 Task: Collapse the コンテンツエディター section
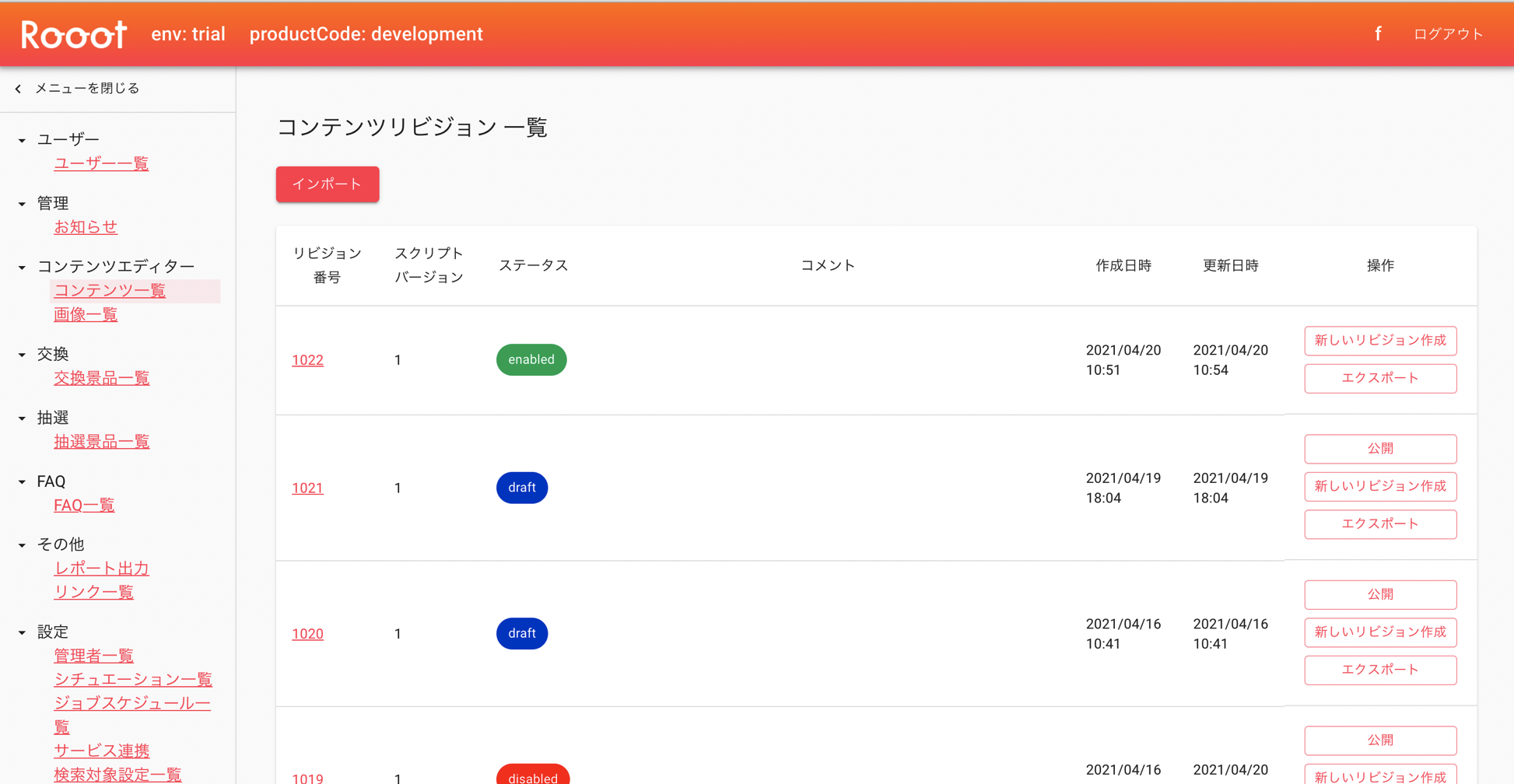(22, 267)
